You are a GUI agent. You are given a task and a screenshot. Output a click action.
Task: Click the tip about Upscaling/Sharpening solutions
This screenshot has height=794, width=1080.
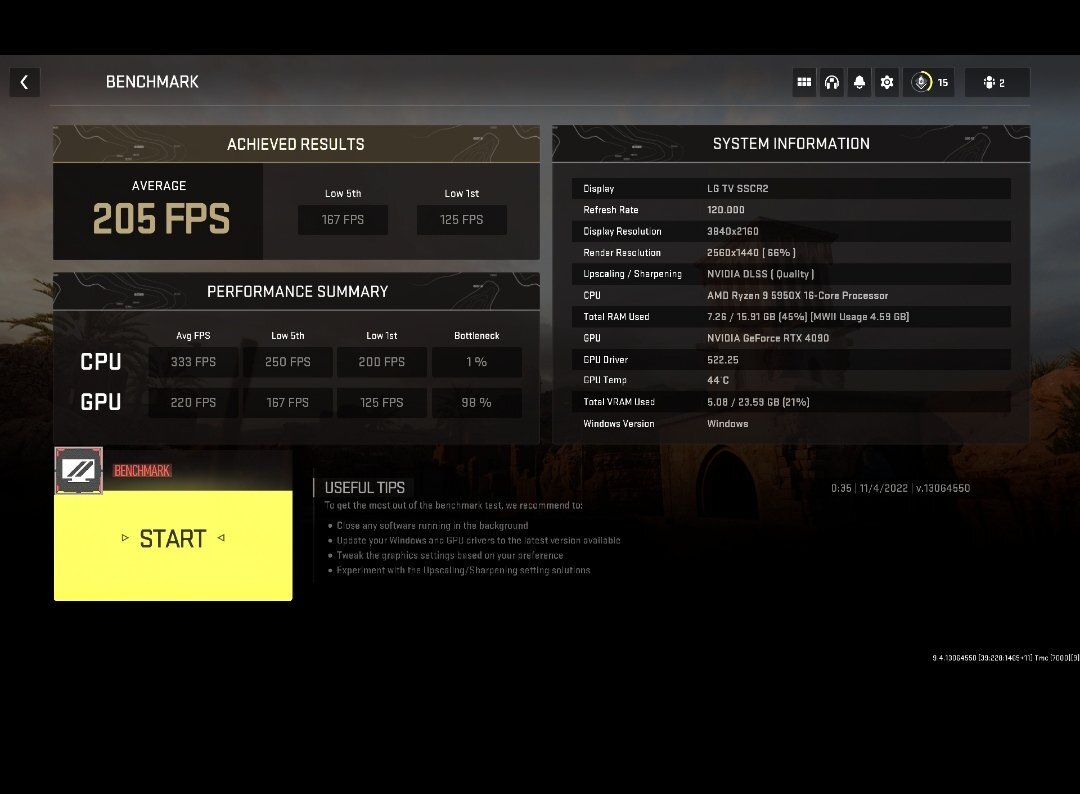[463, 570]
